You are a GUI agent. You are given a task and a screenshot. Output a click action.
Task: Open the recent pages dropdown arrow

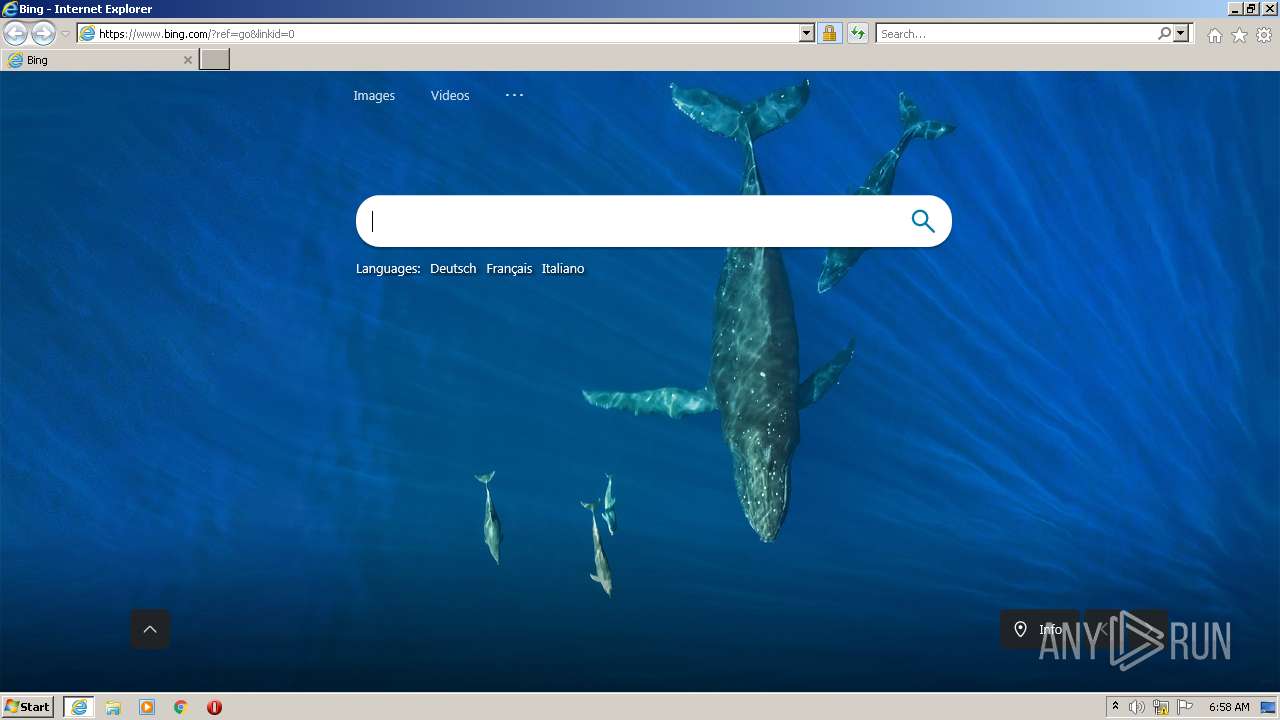click(65, 34)
